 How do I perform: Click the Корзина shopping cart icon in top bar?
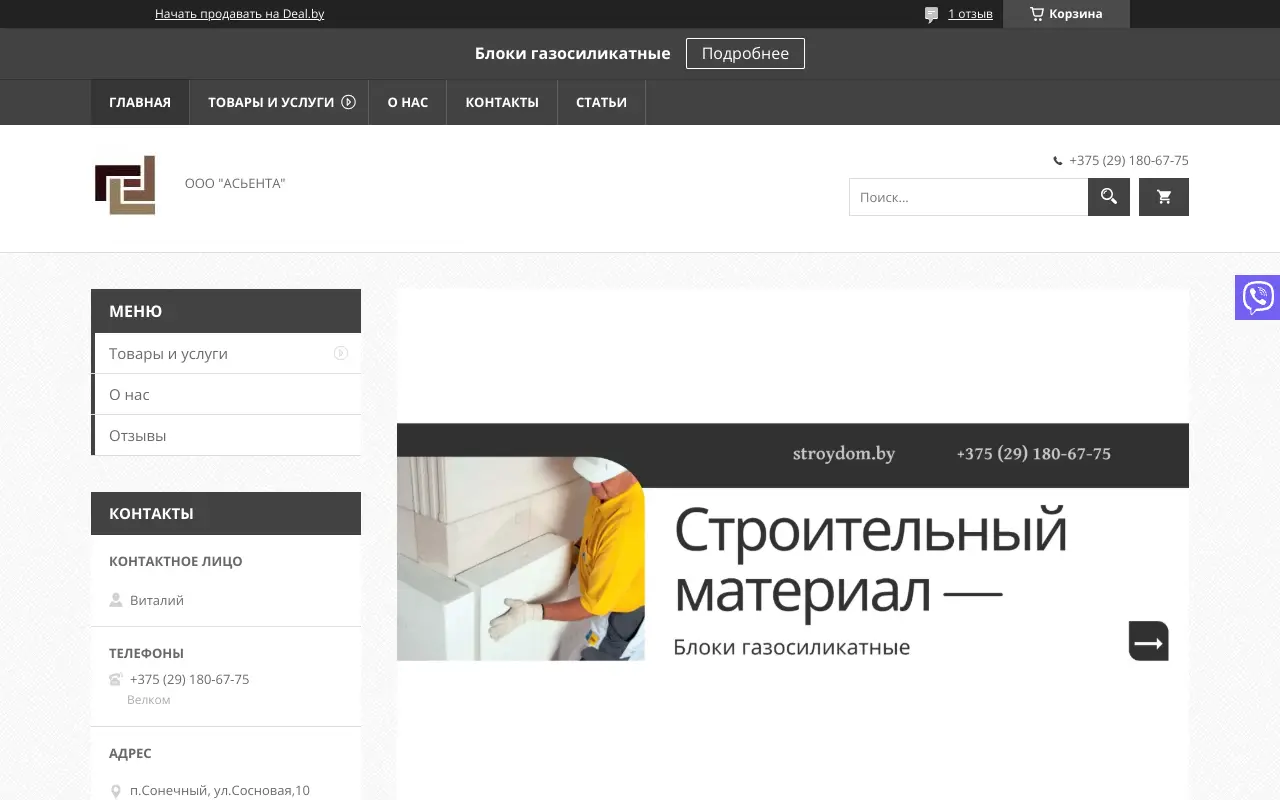[x=1033, y=12]
